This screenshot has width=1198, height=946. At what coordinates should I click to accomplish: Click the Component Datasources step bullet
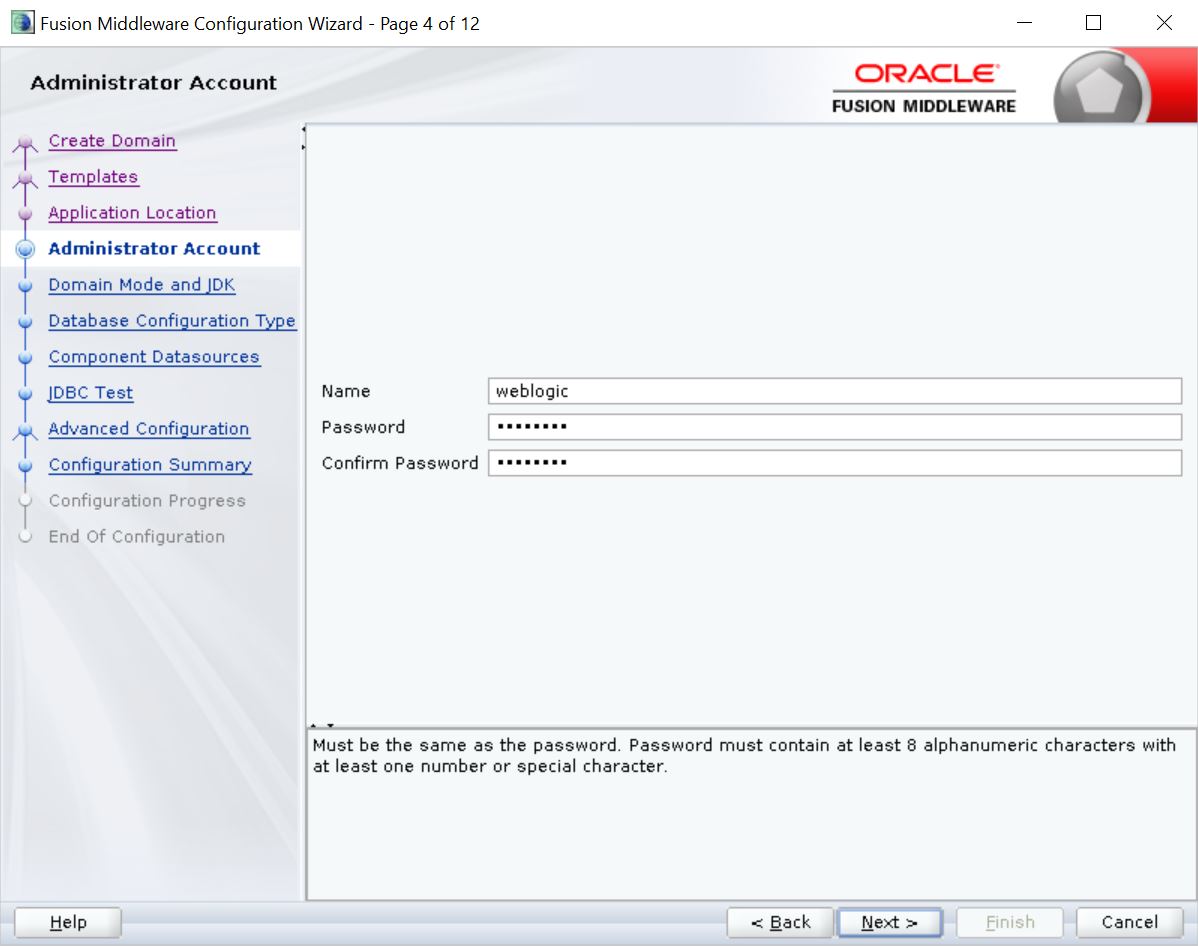[25, 358]
